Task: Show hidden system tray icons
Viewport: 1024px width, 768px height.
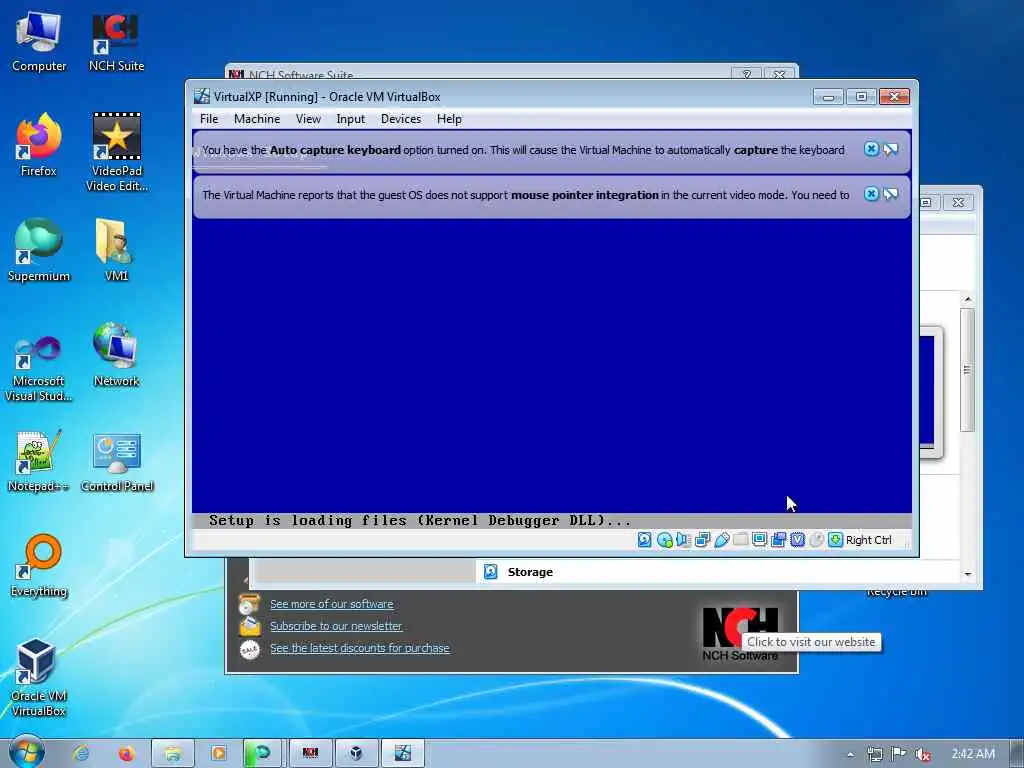Action: [x=850, y=754]
